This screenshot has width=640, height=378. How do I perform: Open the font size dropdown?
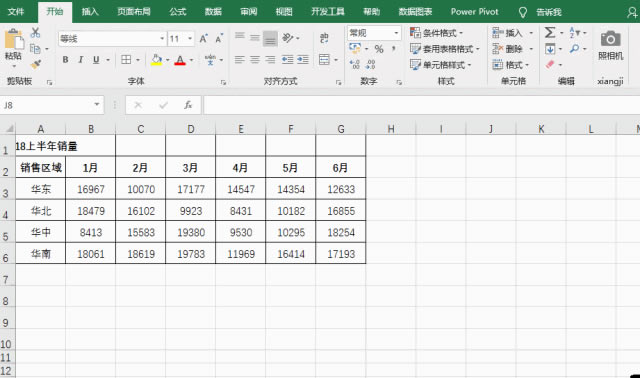point(190,39)
